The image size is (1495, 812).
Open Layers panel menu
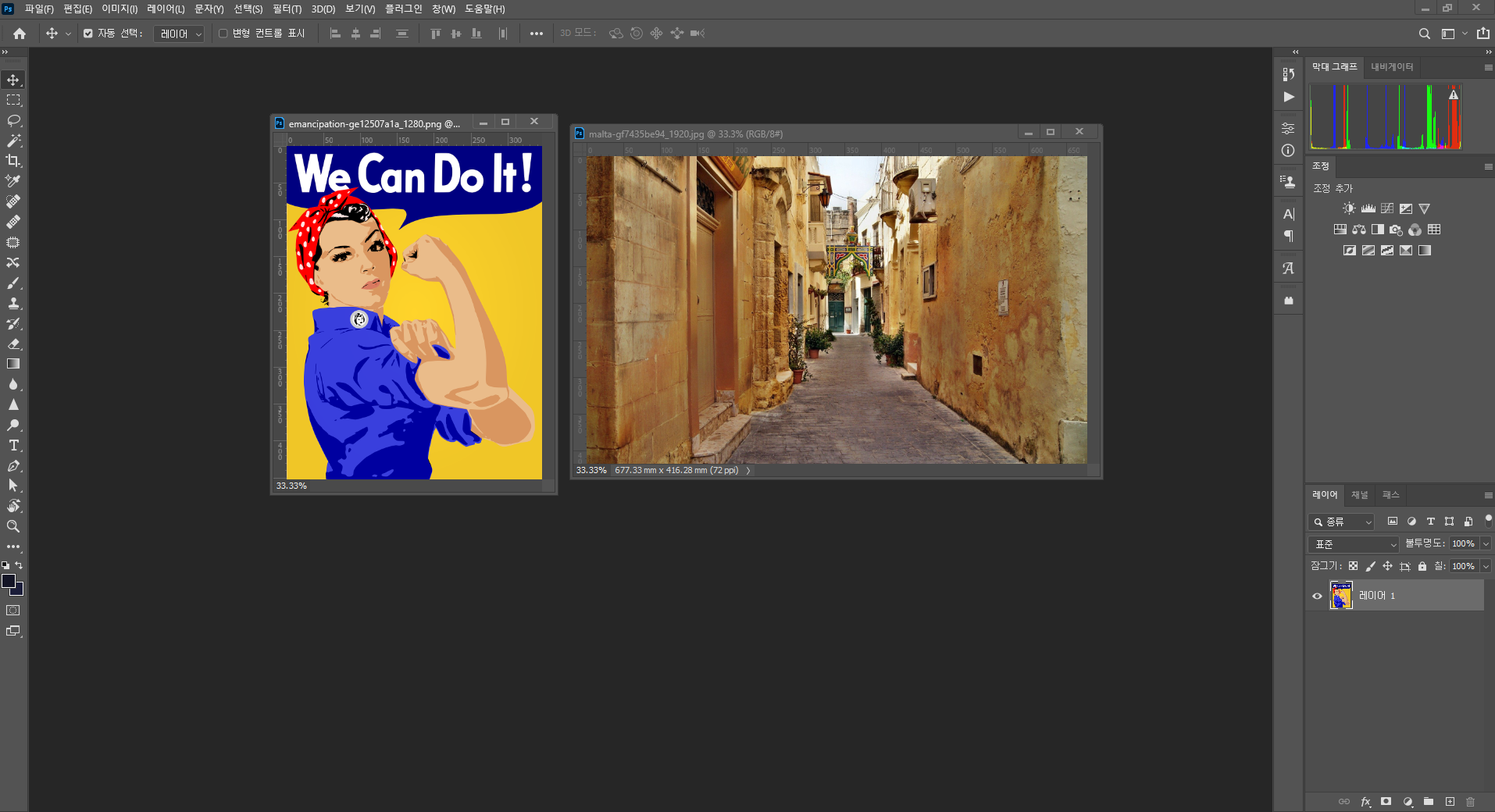click(x=1488, y=495)
